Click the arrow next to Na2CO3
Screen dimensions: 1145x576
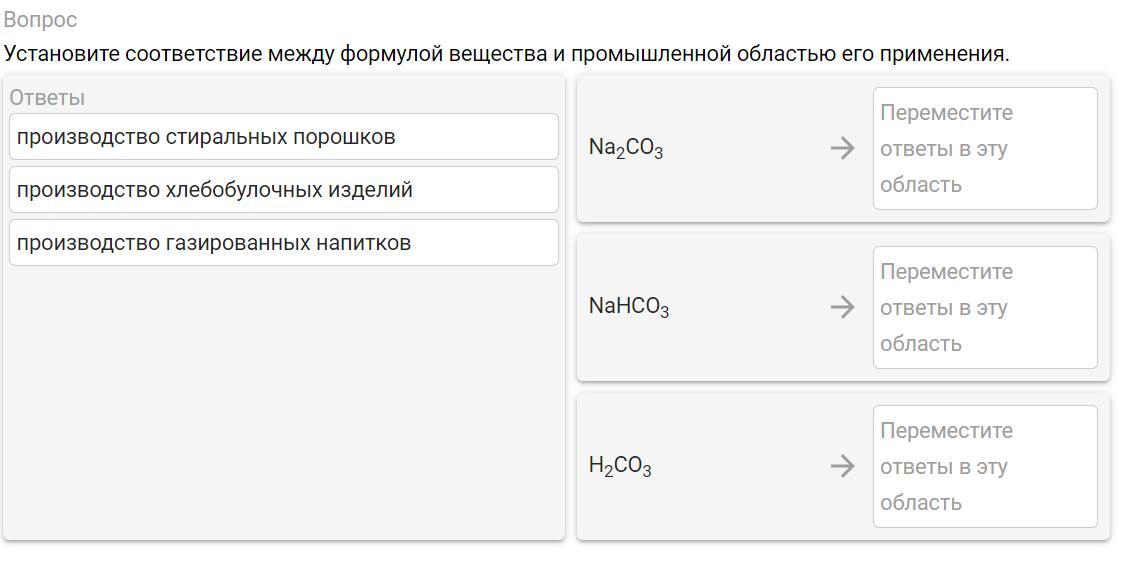tap(842, 148)
